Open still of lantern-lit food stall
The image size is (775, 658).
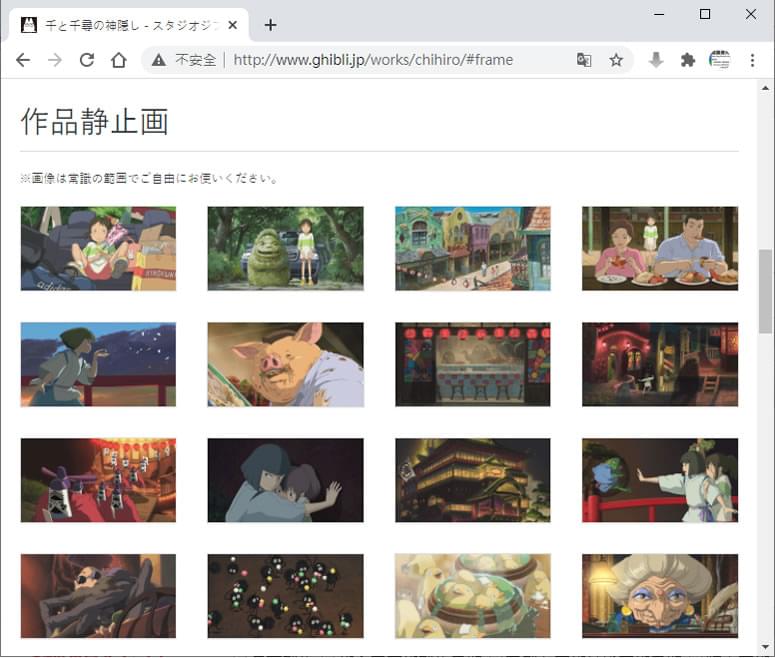(473, 364)
